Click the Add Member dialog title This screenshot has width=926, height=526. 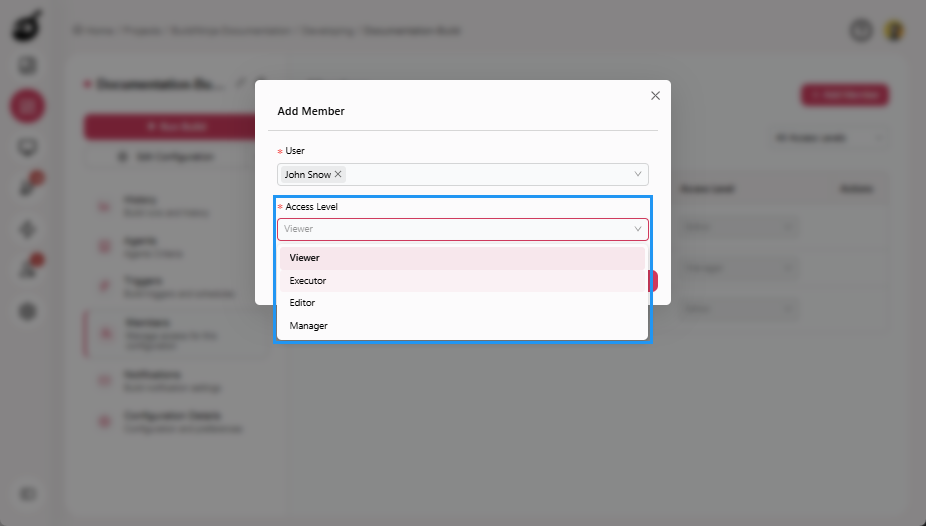pos(311,111)
